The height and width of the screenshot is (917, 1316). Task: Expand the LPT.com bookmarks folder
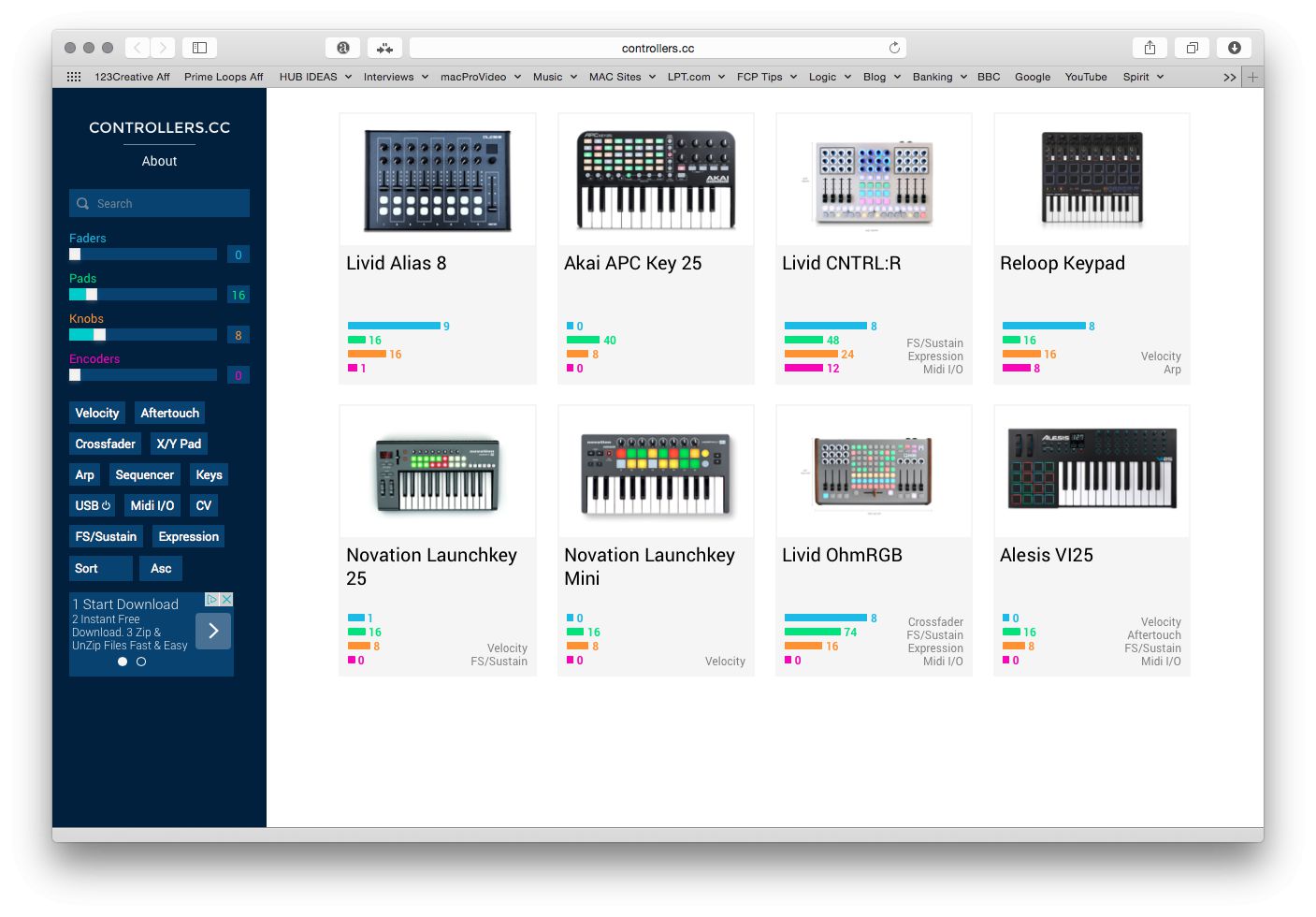click(x=696, y=77)
